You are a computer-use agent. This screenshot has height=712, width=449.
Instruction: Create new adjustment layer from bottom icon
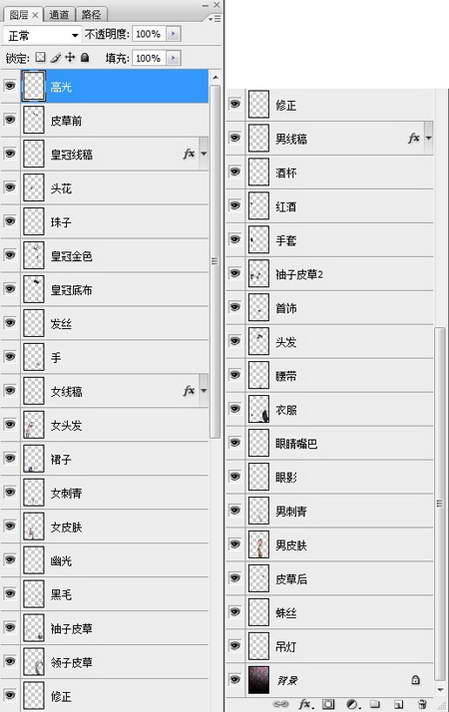[352, 704]
